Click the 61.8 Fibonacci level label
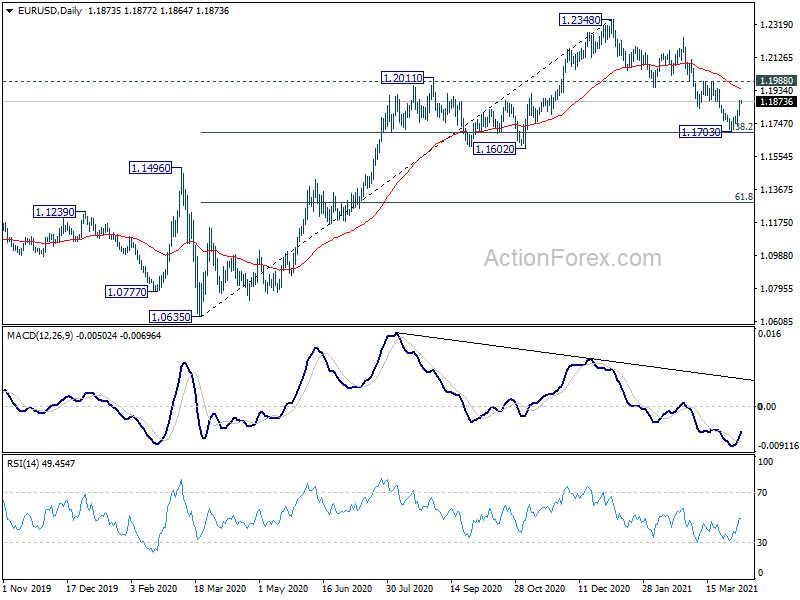The width and height of the screenshot is (800, 600). pos(744,196)
